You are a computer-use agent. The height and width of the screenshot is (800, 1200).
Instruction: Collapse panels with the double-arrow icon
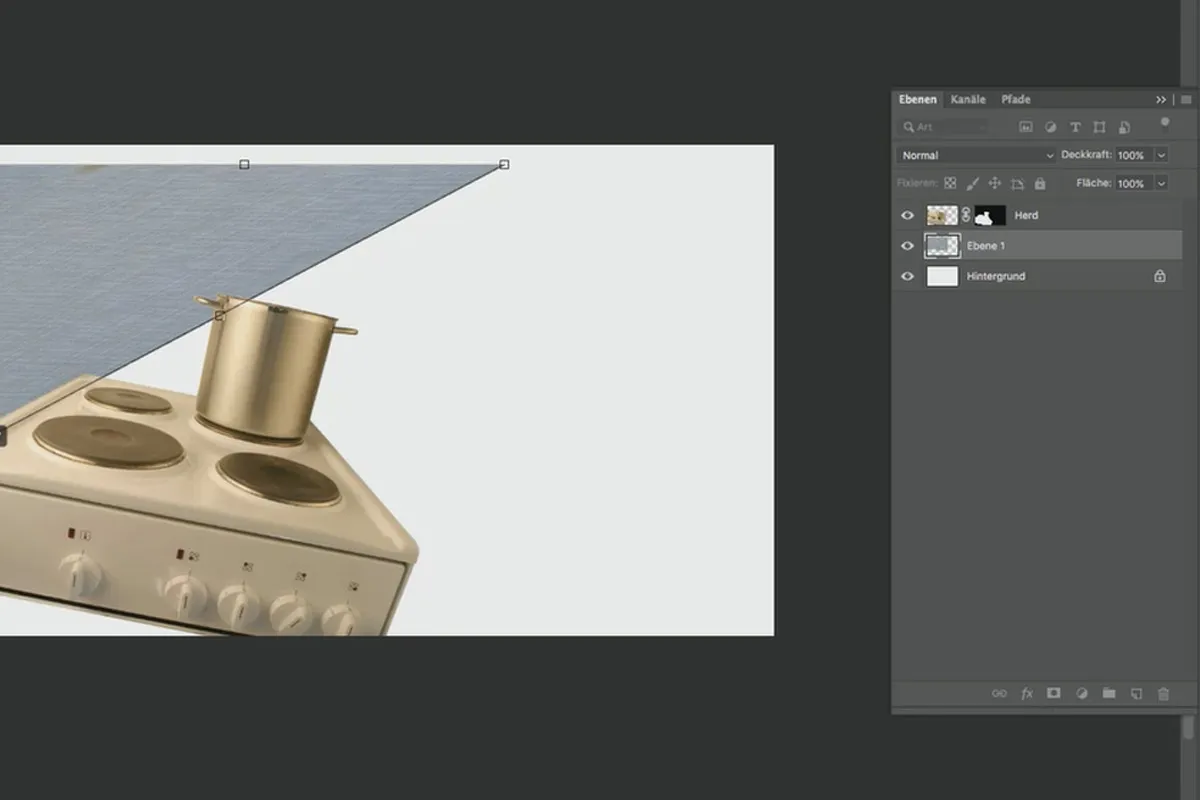(1161, 99)
